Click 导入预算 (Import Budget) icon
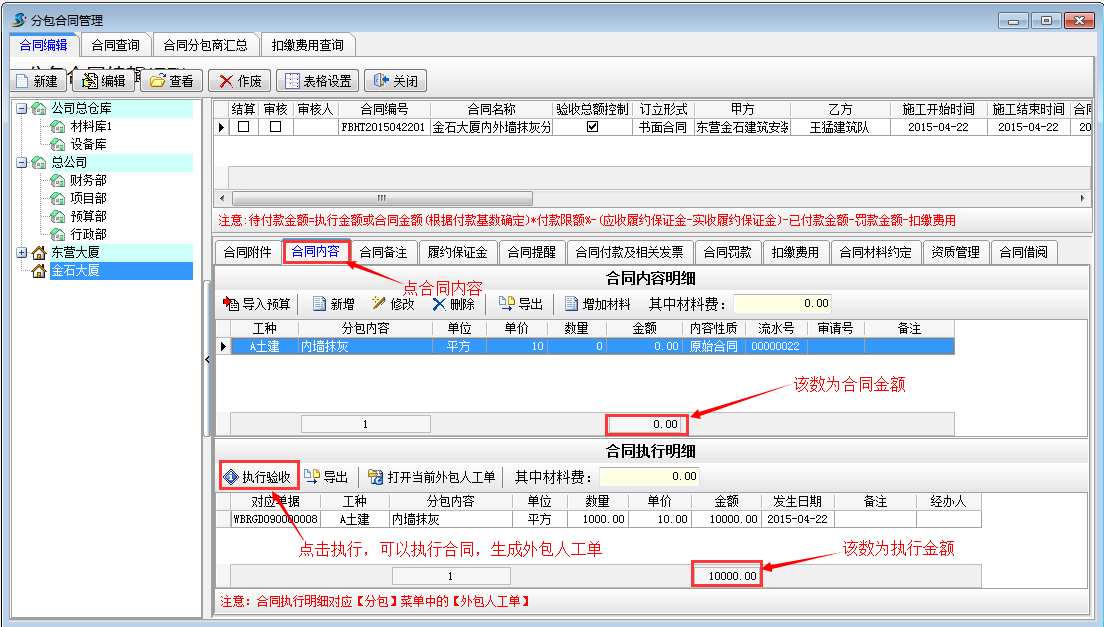 pyautogui.click(x=231, y=304)
